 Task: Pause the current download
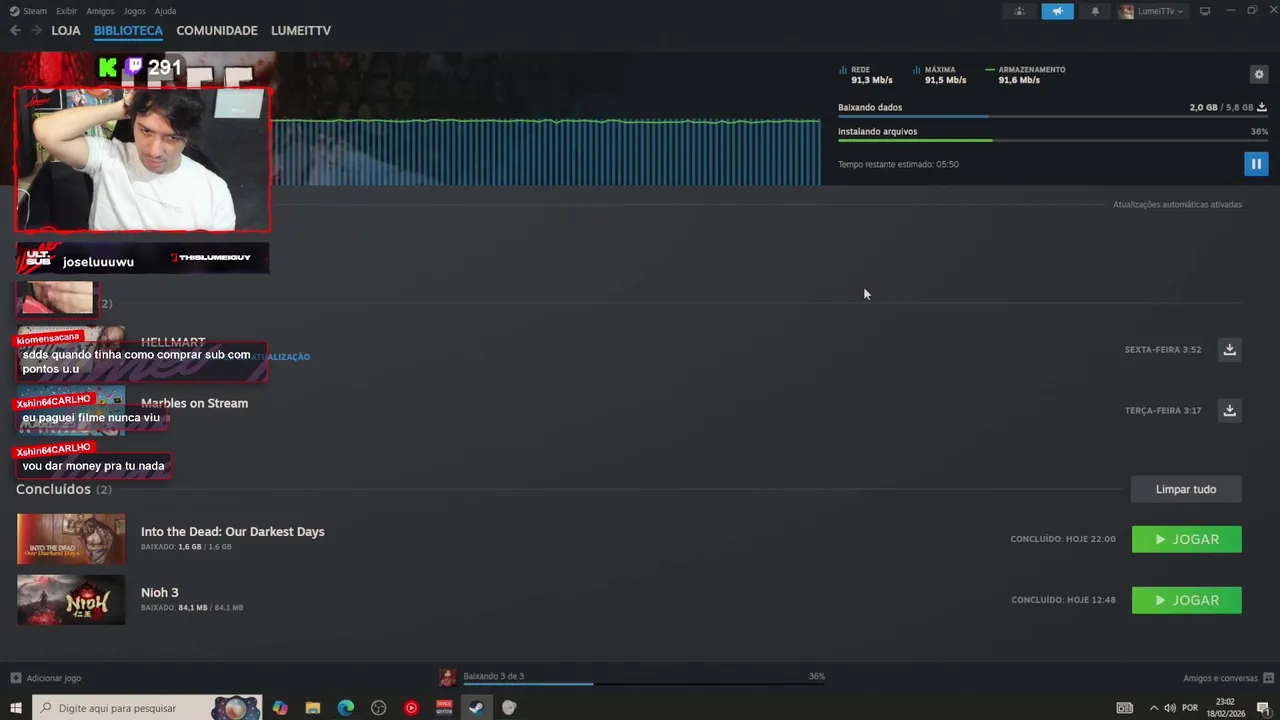coord(1256,164)
